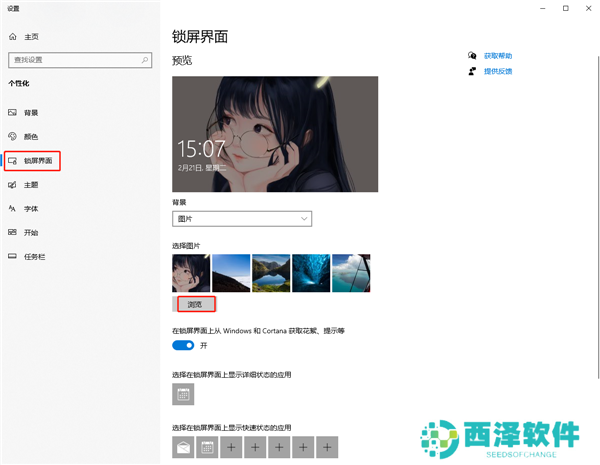Go to 主页 home in settings sidebar
This screenshot has width=600, height=465.
[24, 37]
